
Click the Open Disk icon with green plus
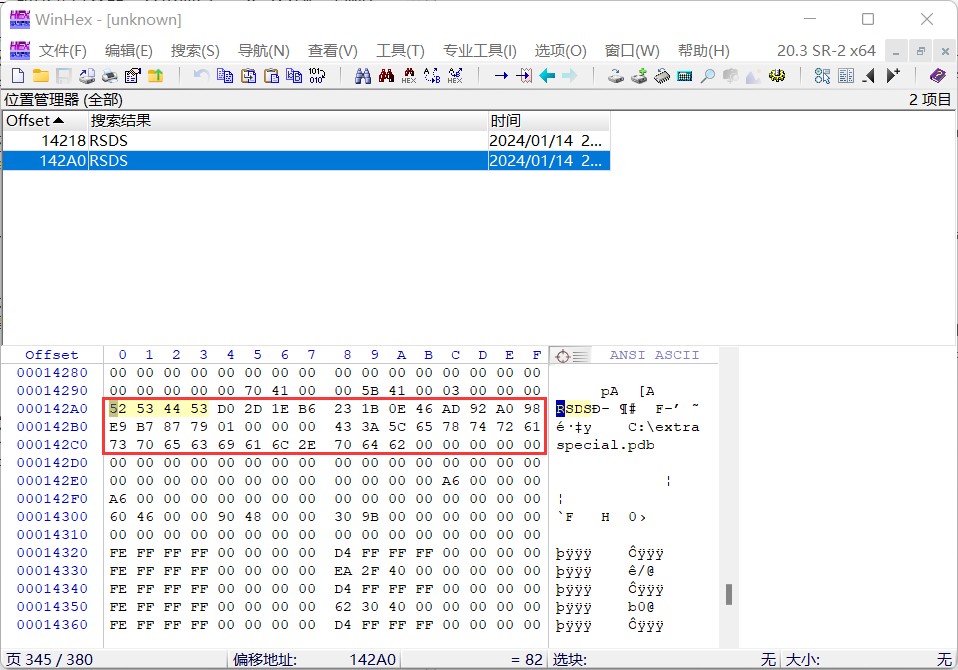coord(639,76)
